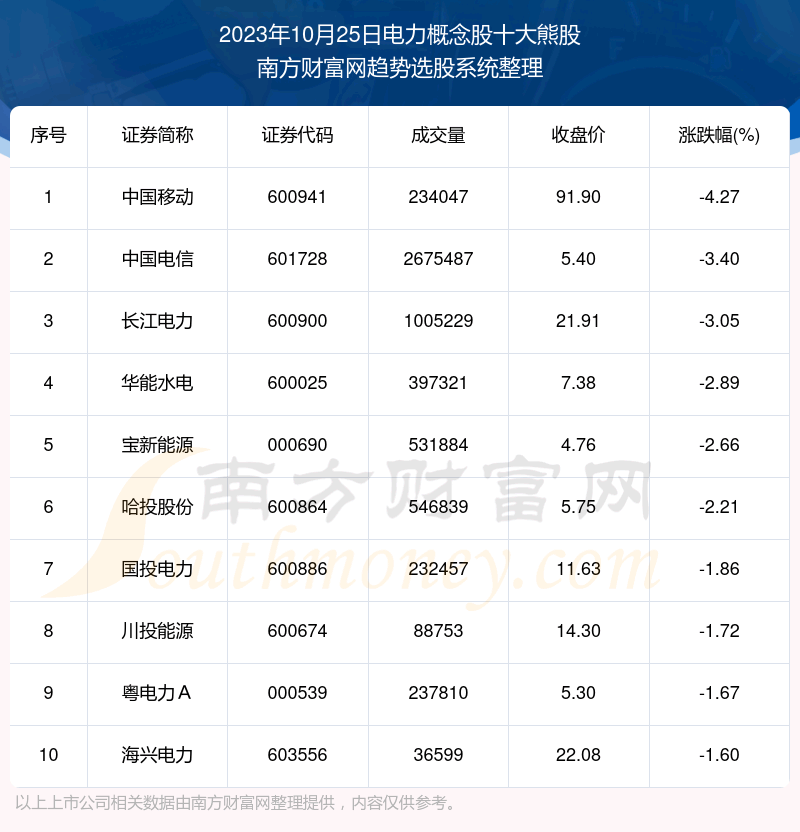This screenshot has width=800, height=832.
Task: Click stock code 600941
Action: click(x=297, y=197)
